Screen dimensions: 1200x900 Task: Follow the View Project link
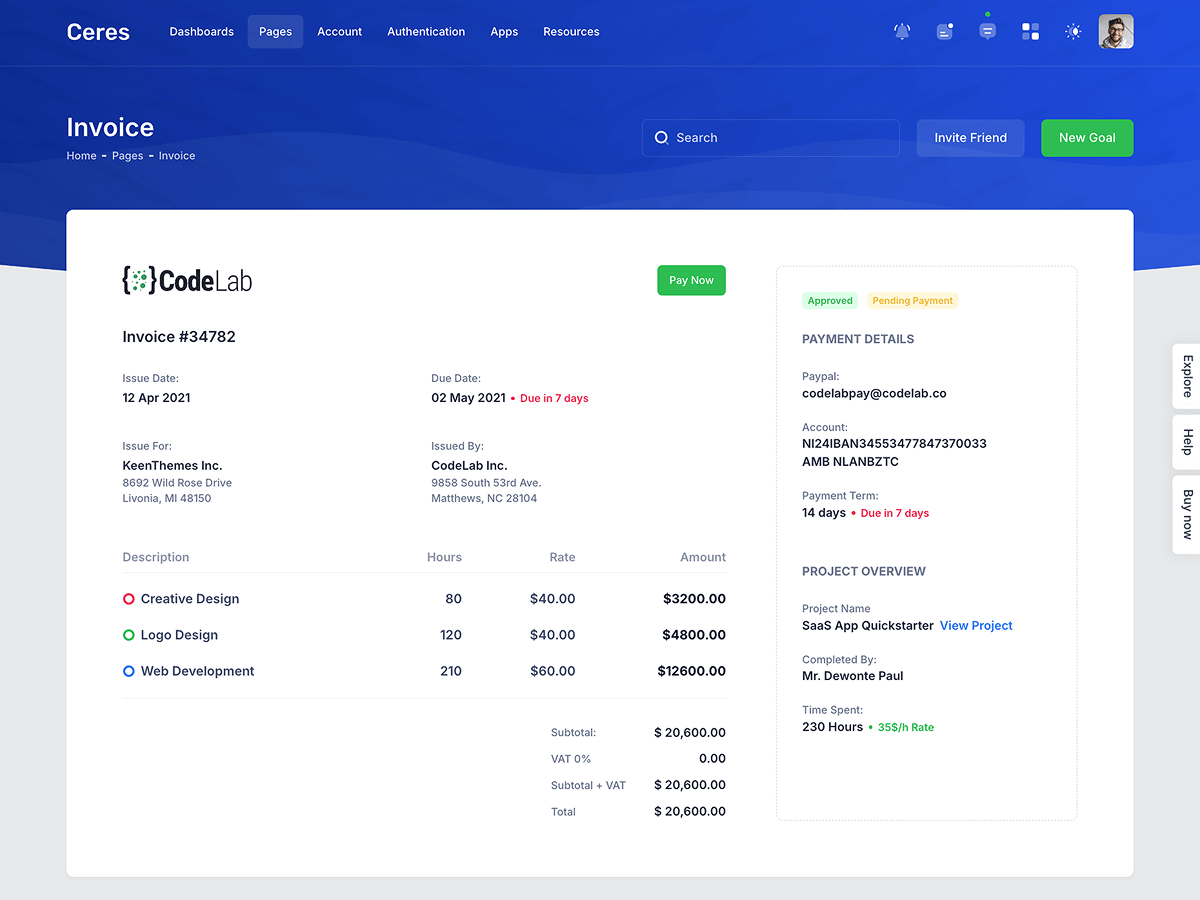click(976, 626)
